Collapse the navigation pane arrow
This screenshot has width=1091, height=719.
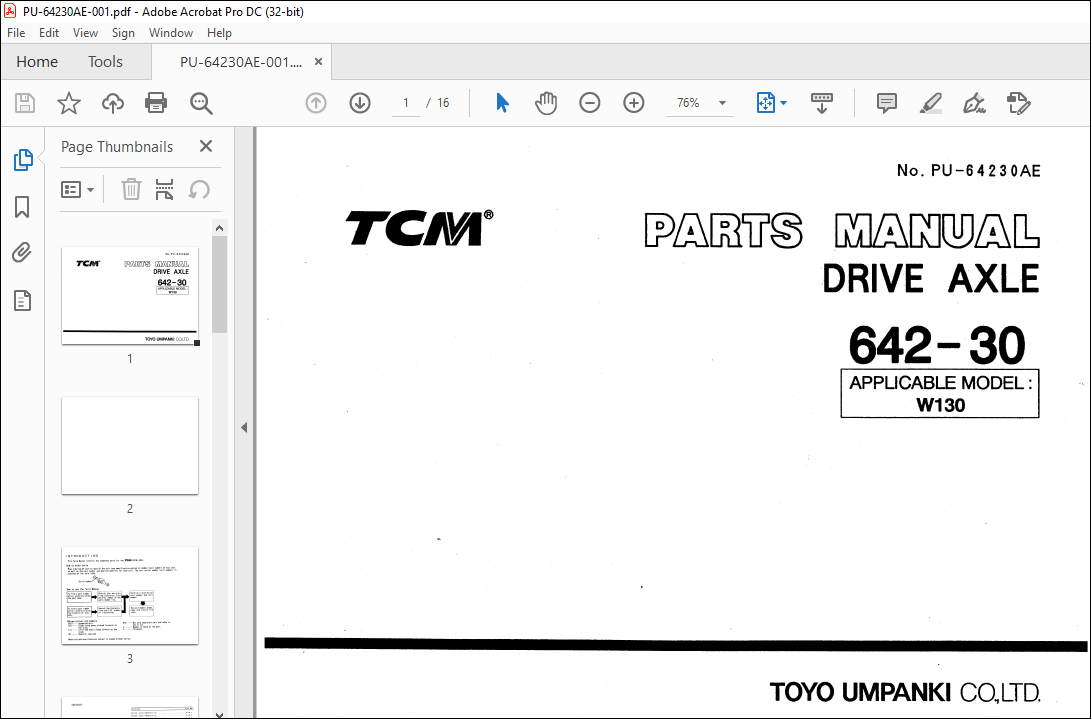click(244, 427)
